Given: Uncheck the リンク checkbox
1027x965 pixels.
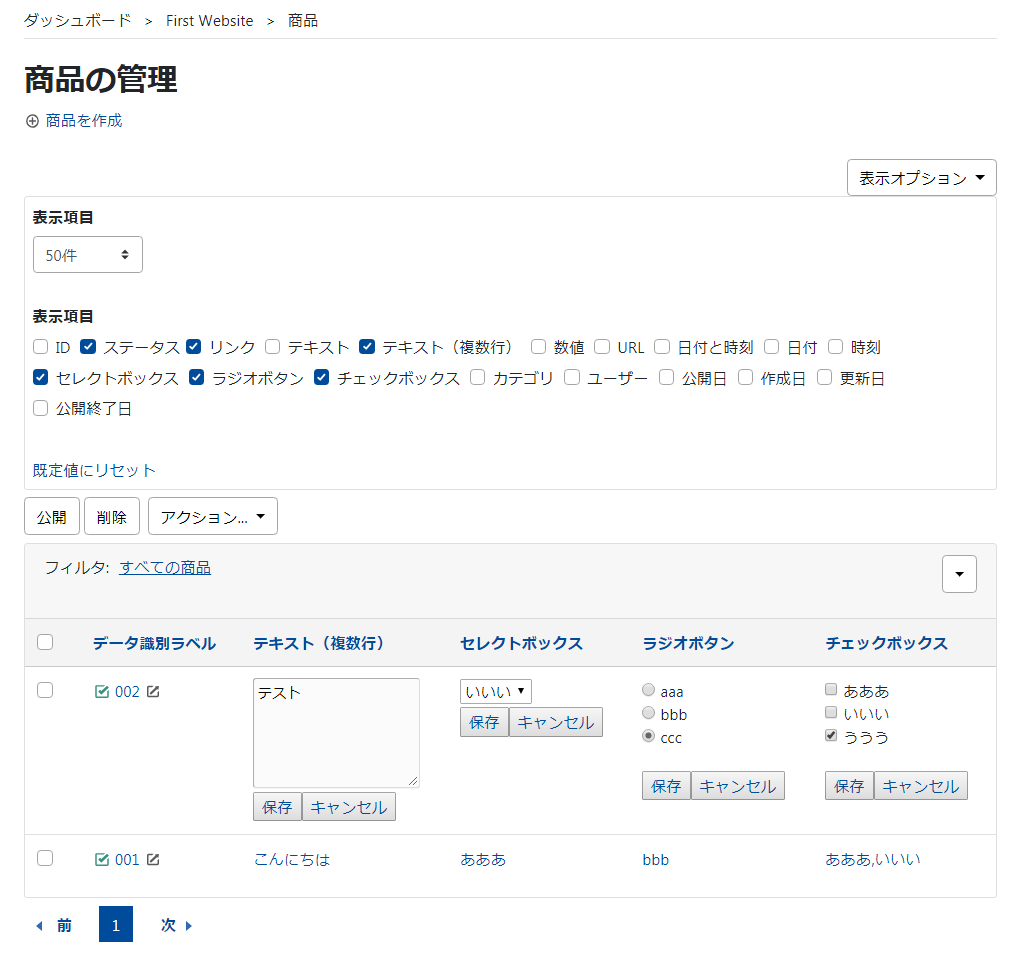Looking at the screenshot, I should 193,347.
